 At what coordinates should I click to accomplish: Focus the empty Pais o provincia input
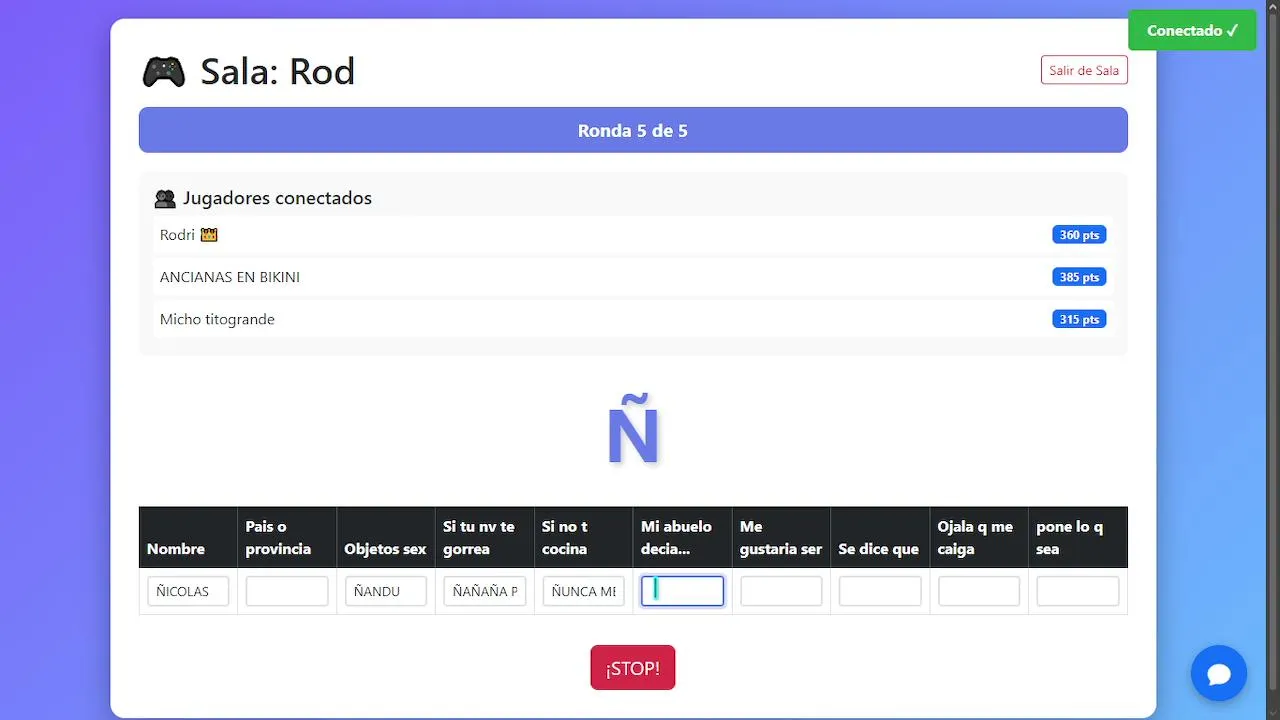coord(287,591)
